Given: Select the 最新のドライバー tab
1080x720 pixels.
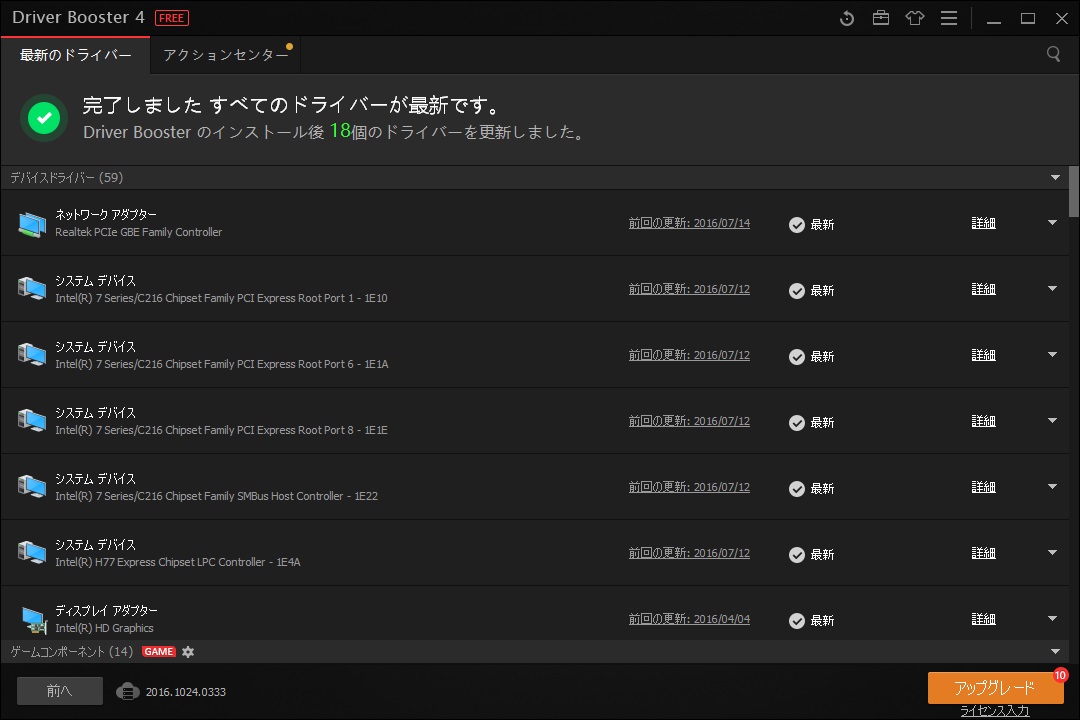Looking at the screenshot, I should [74, 56].
